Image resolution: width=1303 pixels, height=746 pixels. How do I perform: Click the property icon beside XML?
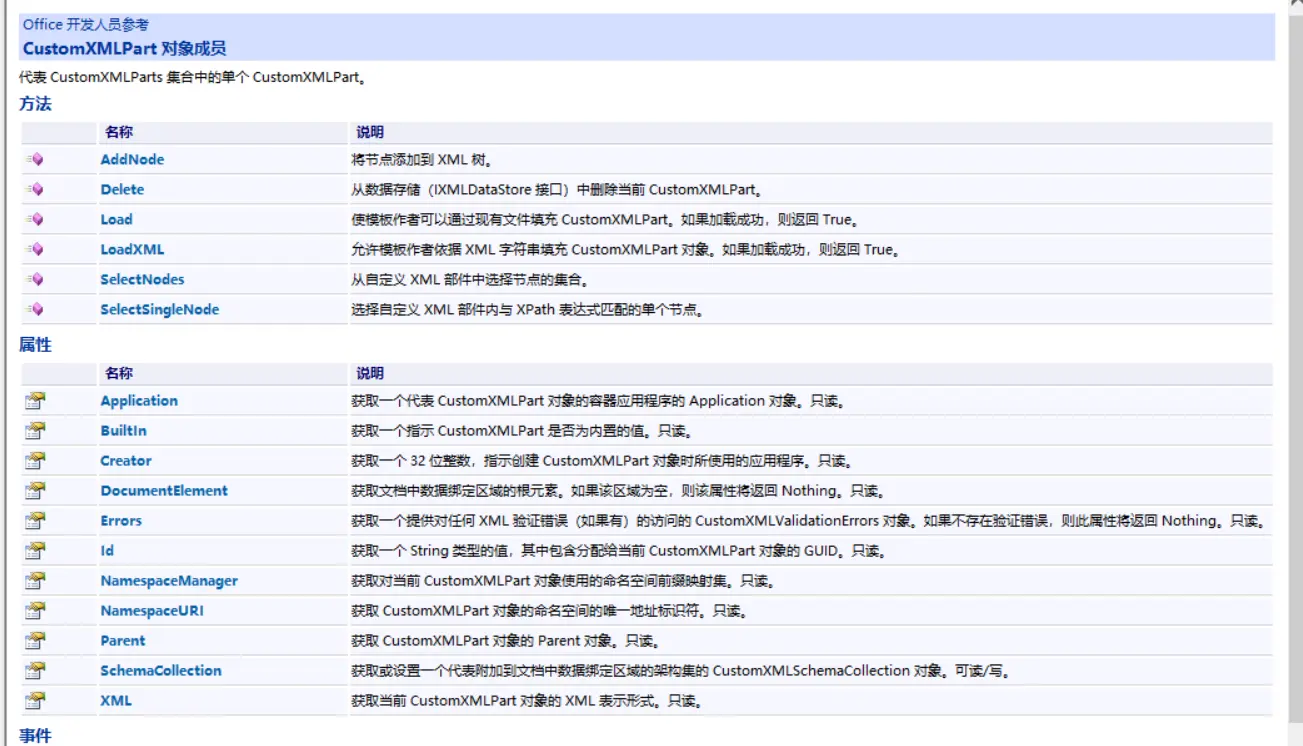pyautogui.click(x=35, y=701)
